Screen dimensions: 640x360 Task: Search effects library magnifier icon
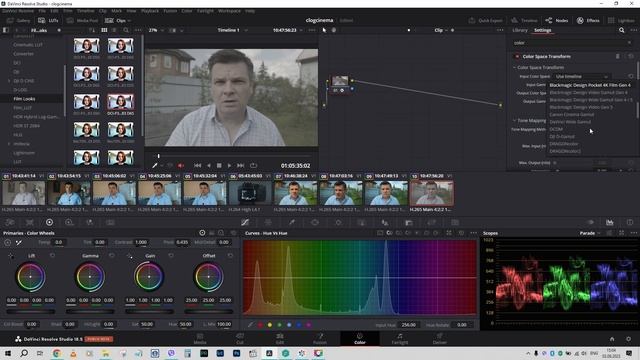click(621, 30)
